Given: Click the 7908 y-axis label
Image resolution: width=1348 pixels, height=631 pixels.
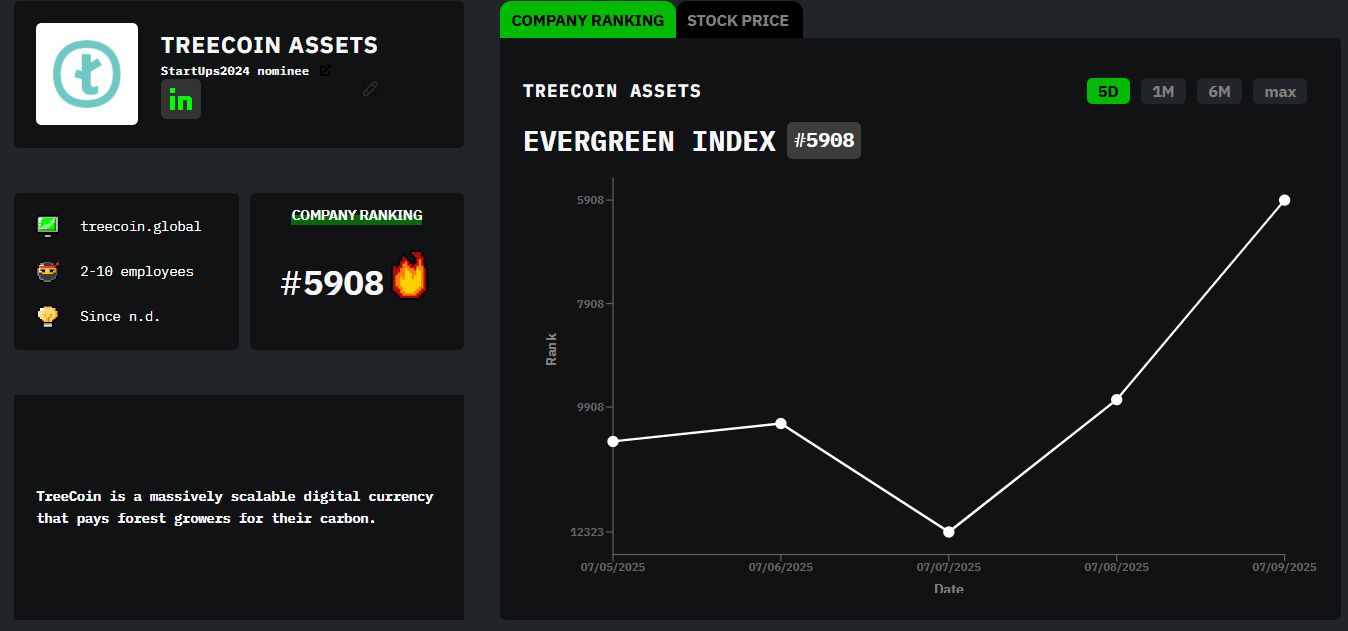Looking at the screenshot, I should (x=590, y=304).
